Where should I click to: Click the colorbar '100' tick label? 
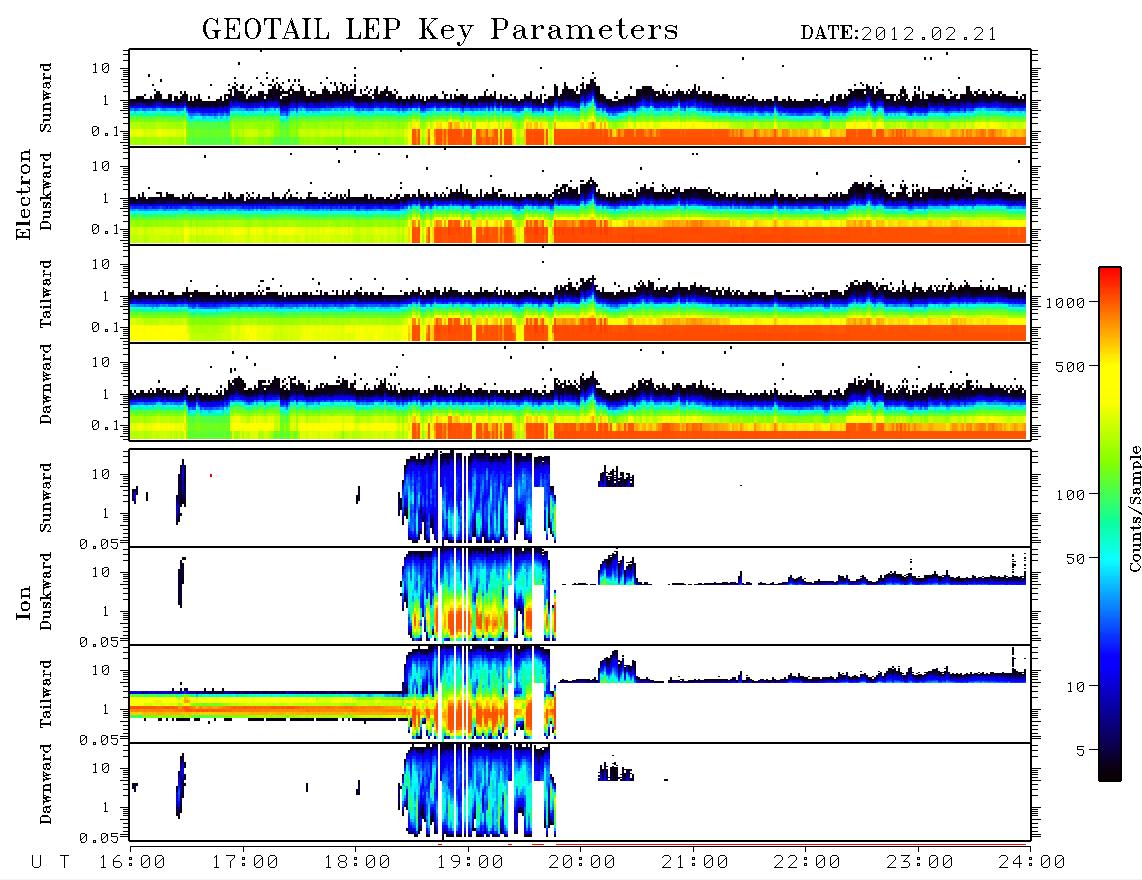(1070, 495)
